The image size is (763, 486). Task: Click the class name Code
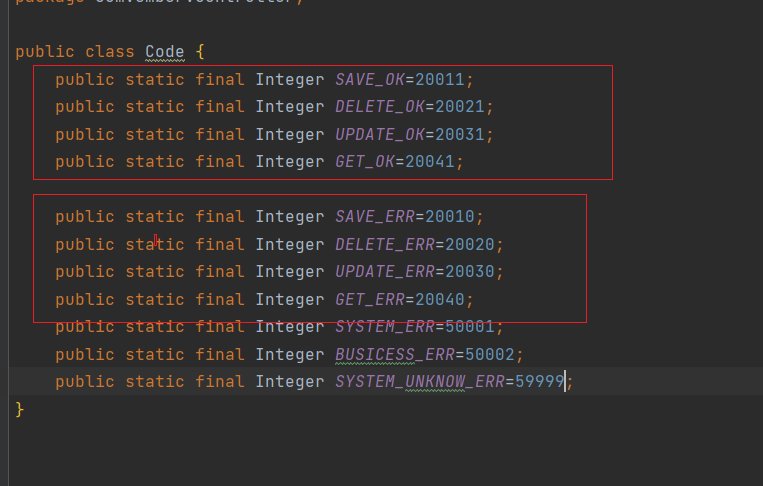pyautogui.click(x=165, y=52)
